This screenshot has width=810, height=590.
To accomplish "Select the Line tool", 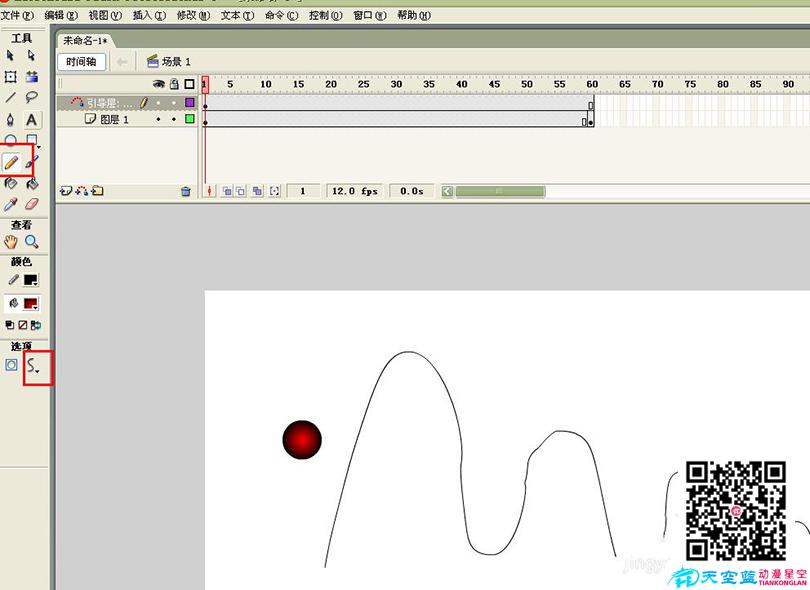I will pos(10,97).
